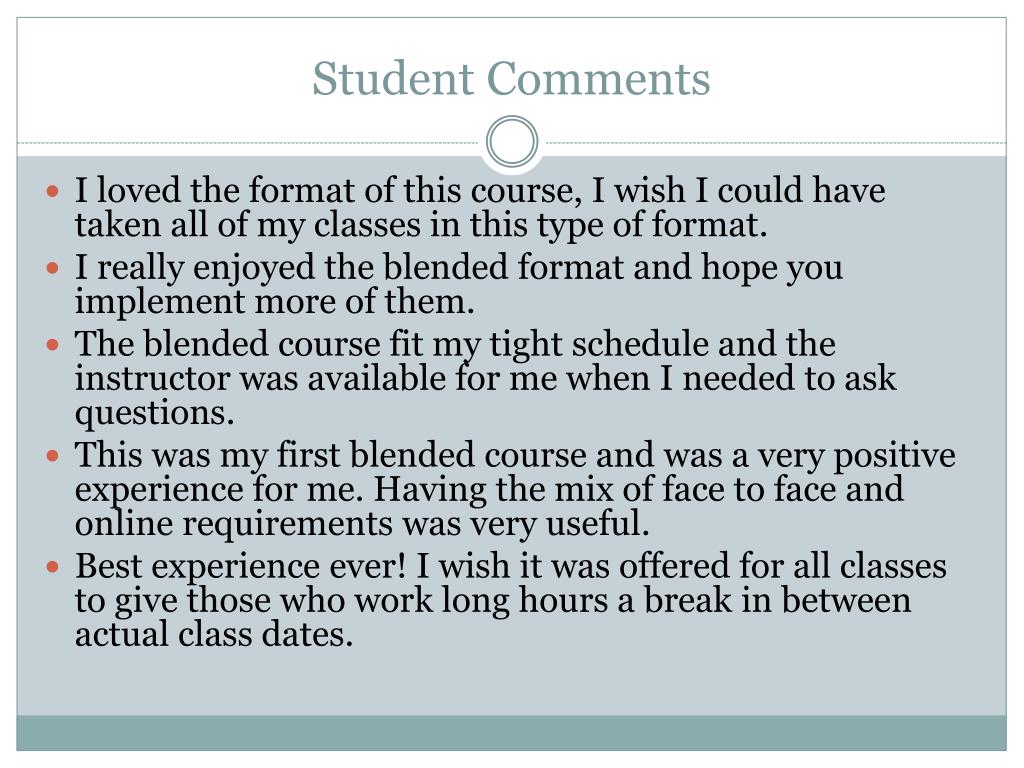Click the first orange bullet point
1024x768 pixels.
point(53,192)
